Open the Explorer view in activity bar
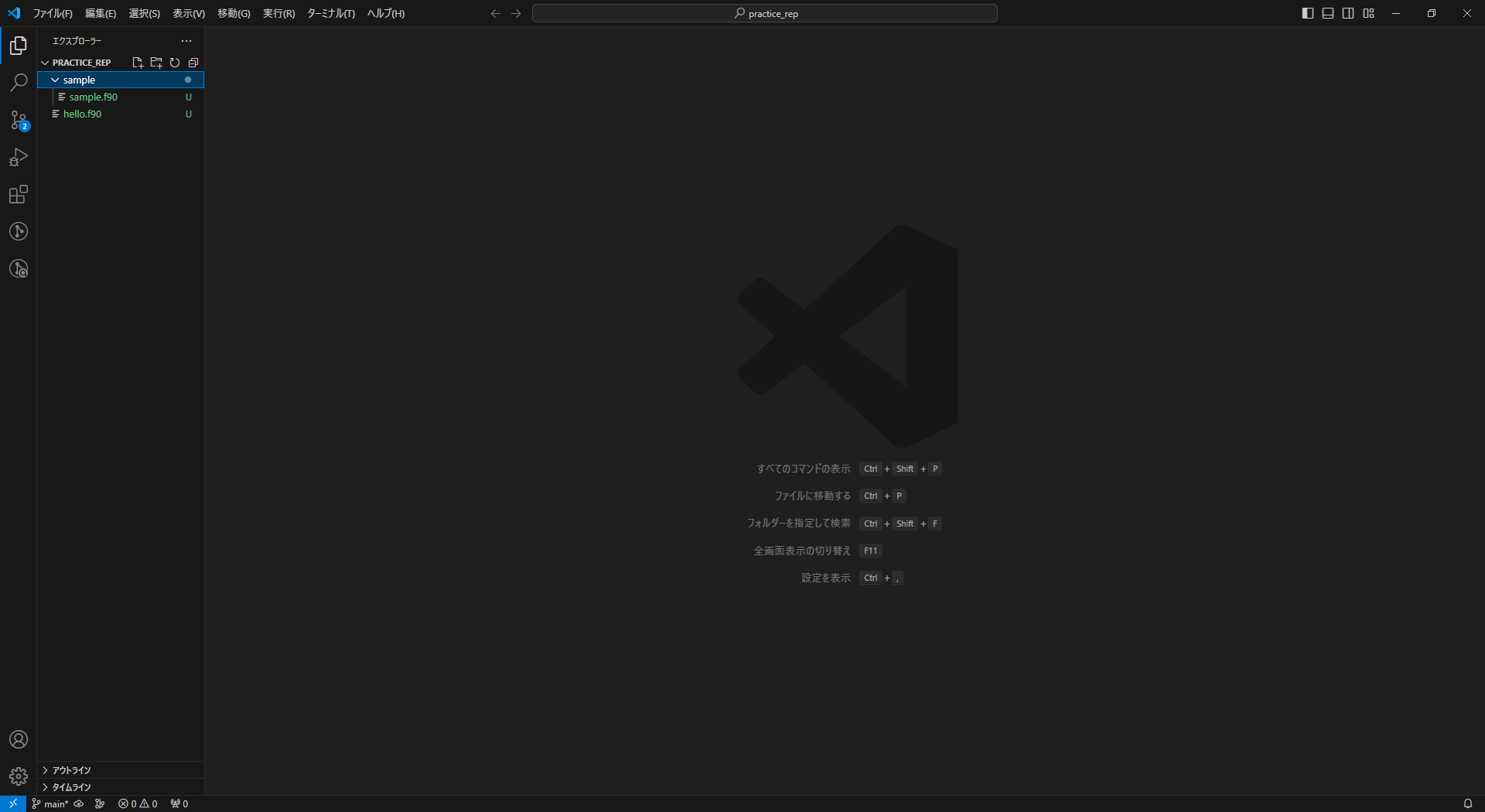1485x812 pixels. pyautogui.click(x=19, y=46)
